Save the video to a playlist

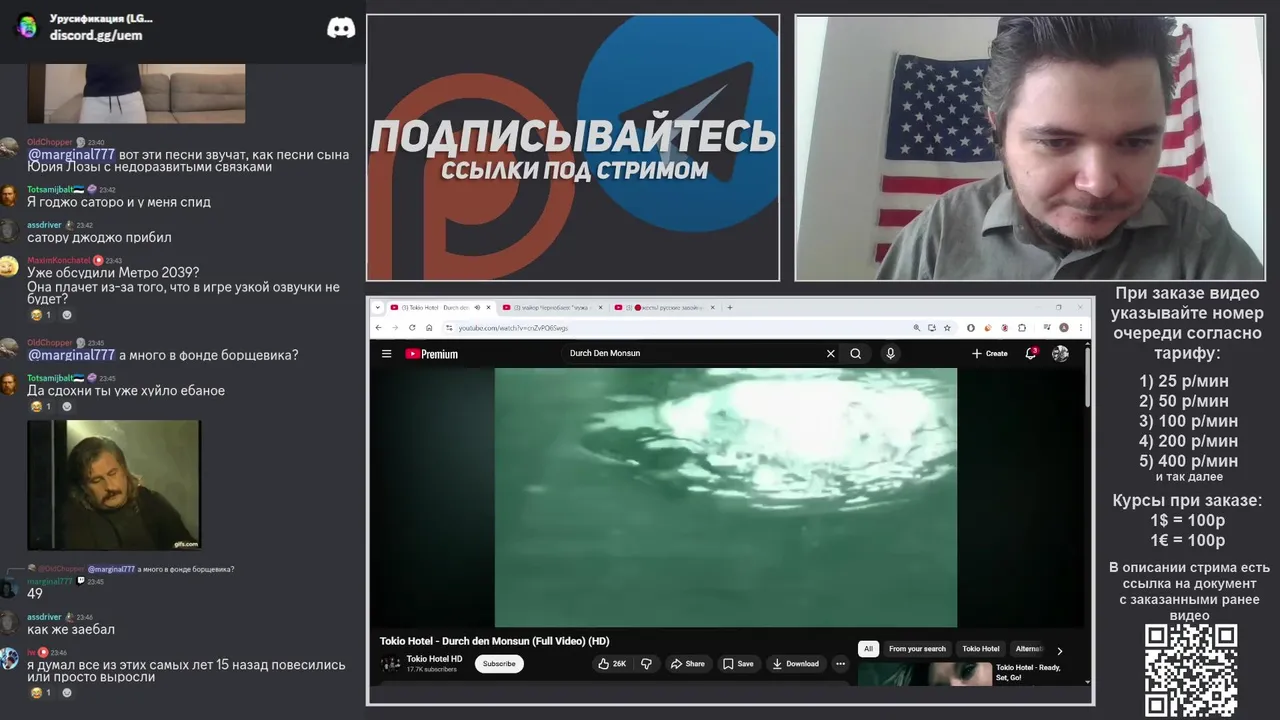[738, 663]
